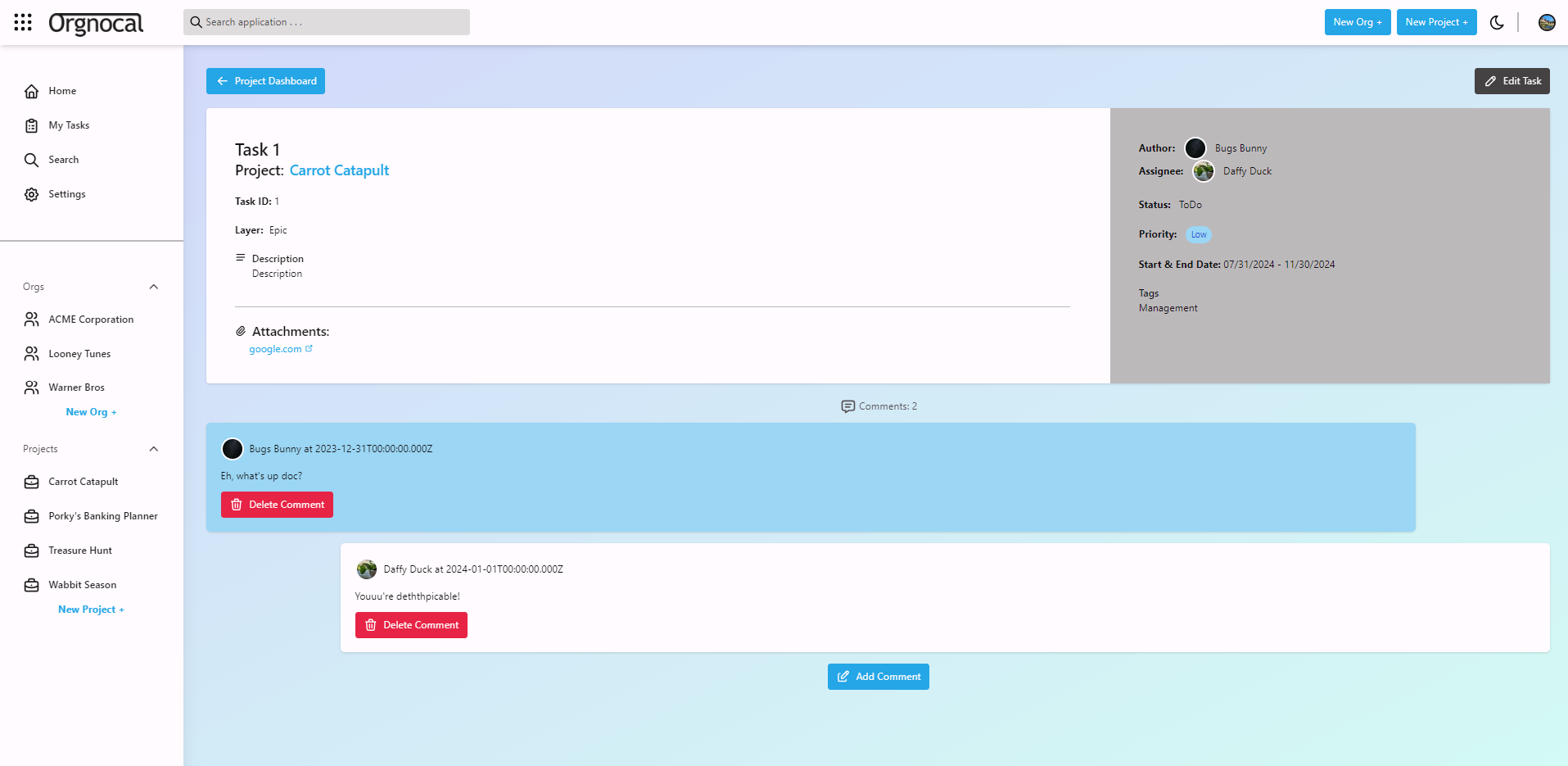Click New Org + in sidebar
Image resolution: width=1568 pixels, height=766 pixels.
coord(91,412)
